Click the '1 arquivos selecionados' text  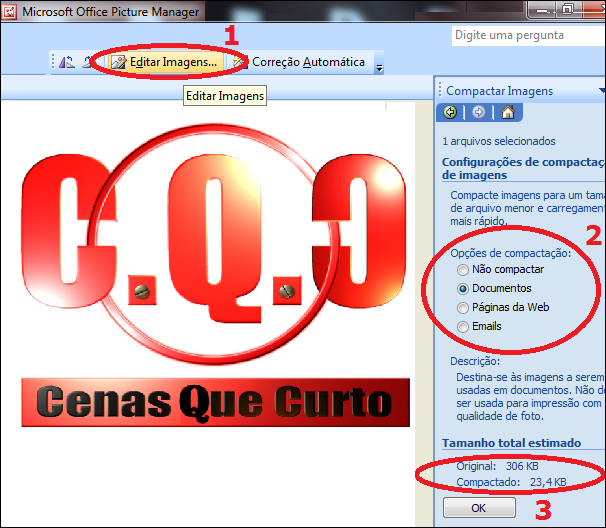pos(499,141)
